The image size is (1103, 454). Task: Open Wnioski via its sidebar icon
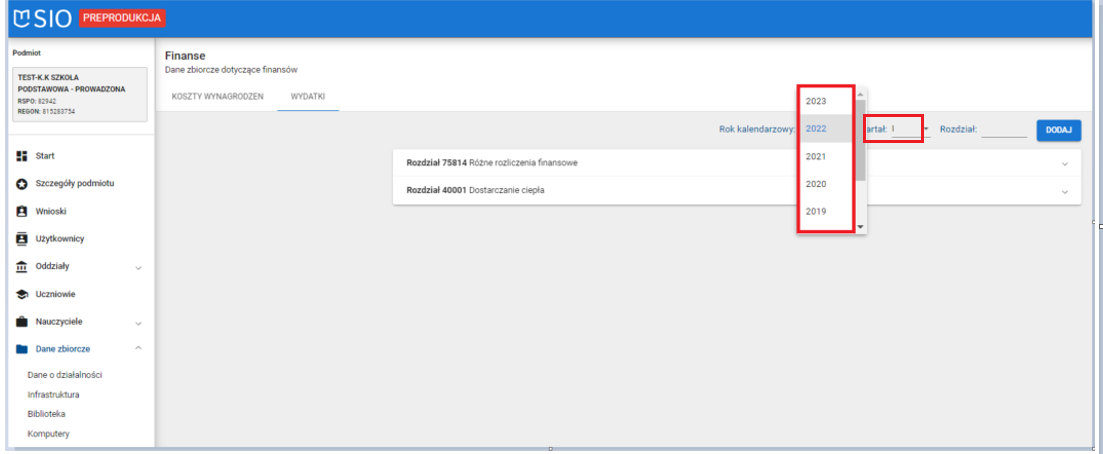coord(20,212)
